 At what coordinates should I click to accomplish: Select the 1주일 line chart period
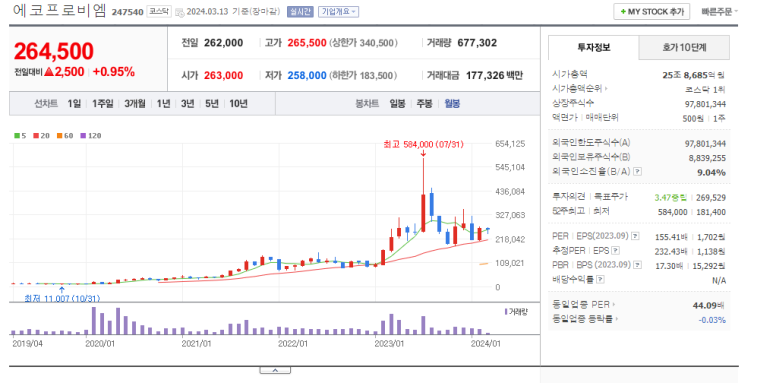103,104
